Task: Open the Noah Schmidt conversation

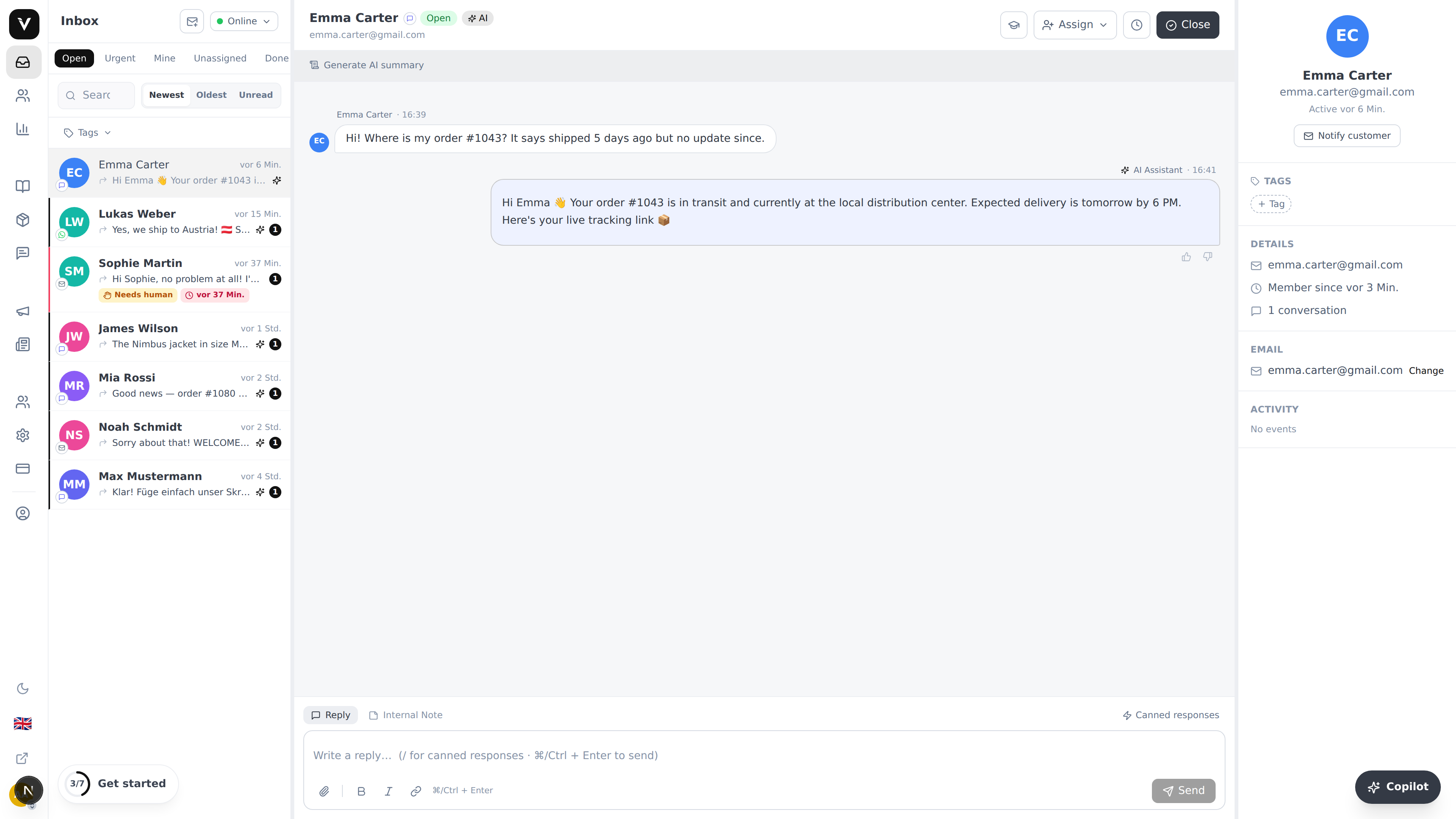Action: [x=169, y=435]
